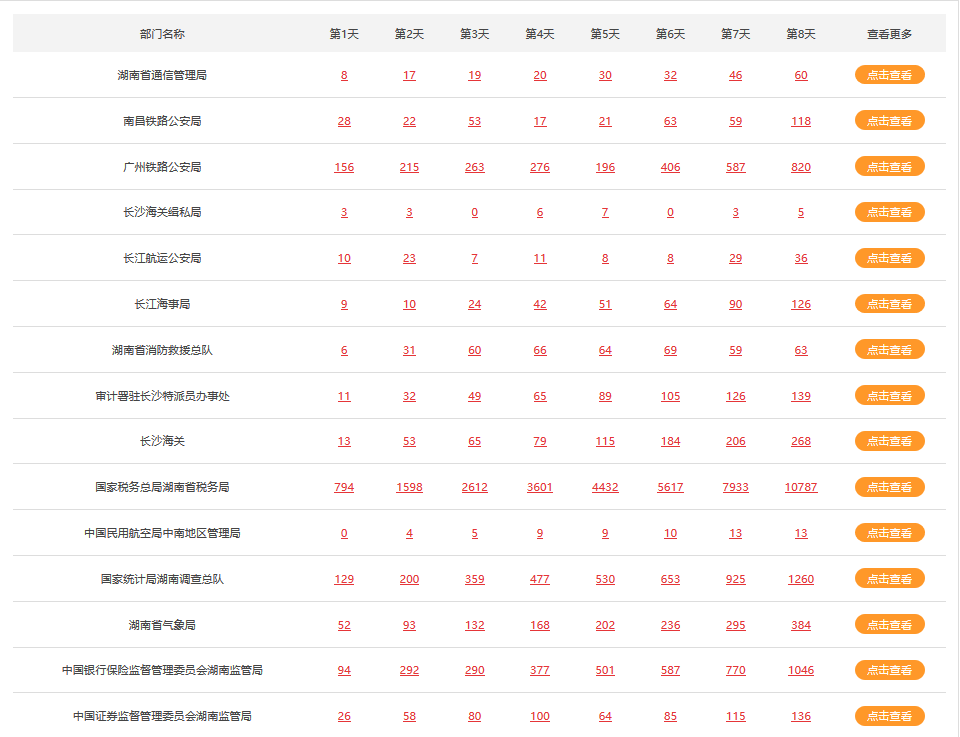This screenshot has height=737, width=960.
Task: Click 第8天 value 126 for 长江海事局
Action: click(801, 304)
